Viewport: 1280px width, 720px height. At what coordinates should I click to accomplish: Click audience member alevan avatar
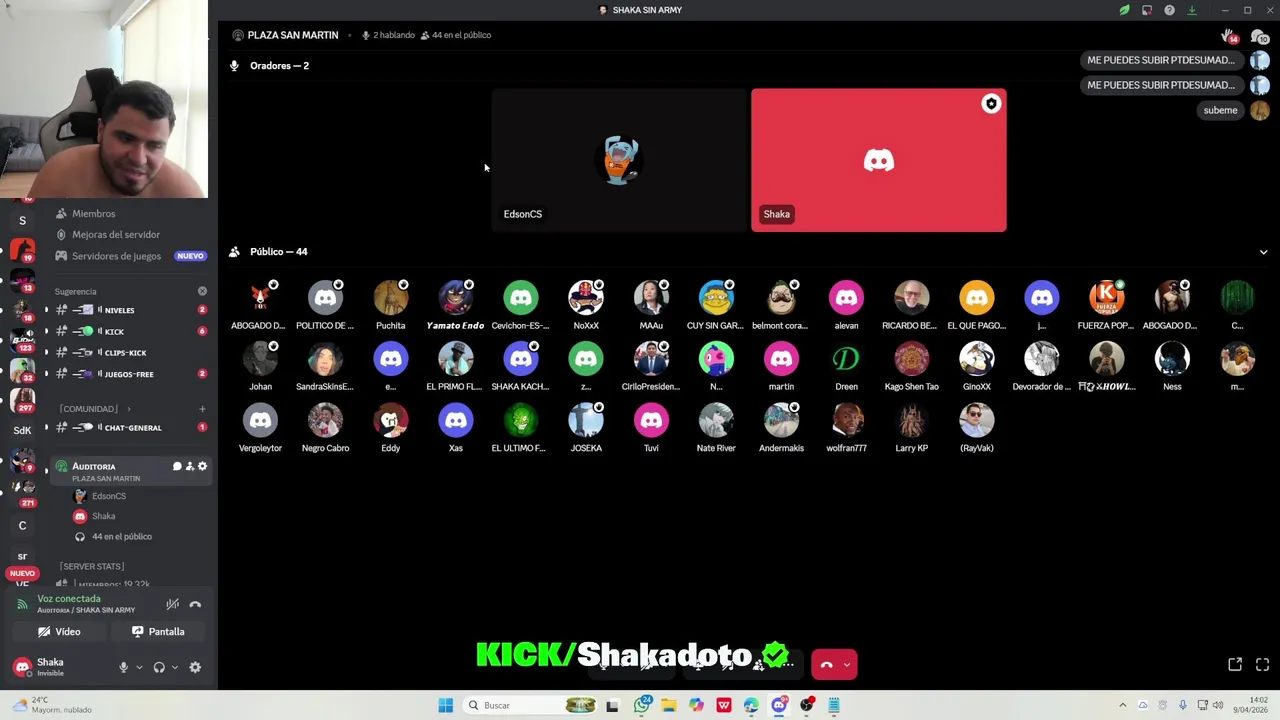[x=846, y=298]
